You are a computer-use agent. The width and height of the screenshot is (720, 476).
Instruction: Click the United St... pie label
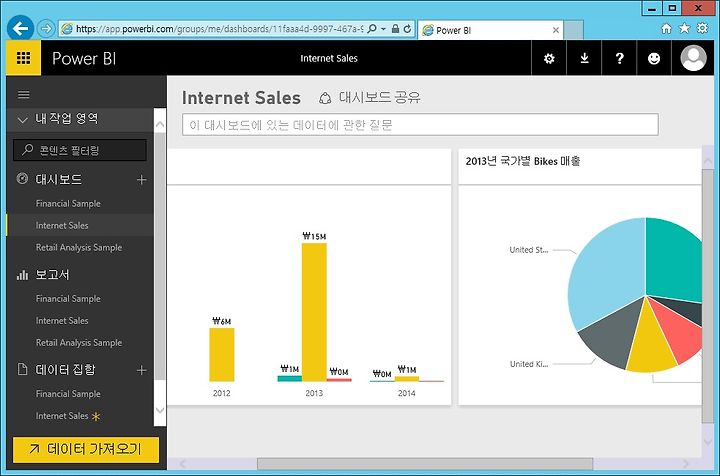(x=529, y=250)
